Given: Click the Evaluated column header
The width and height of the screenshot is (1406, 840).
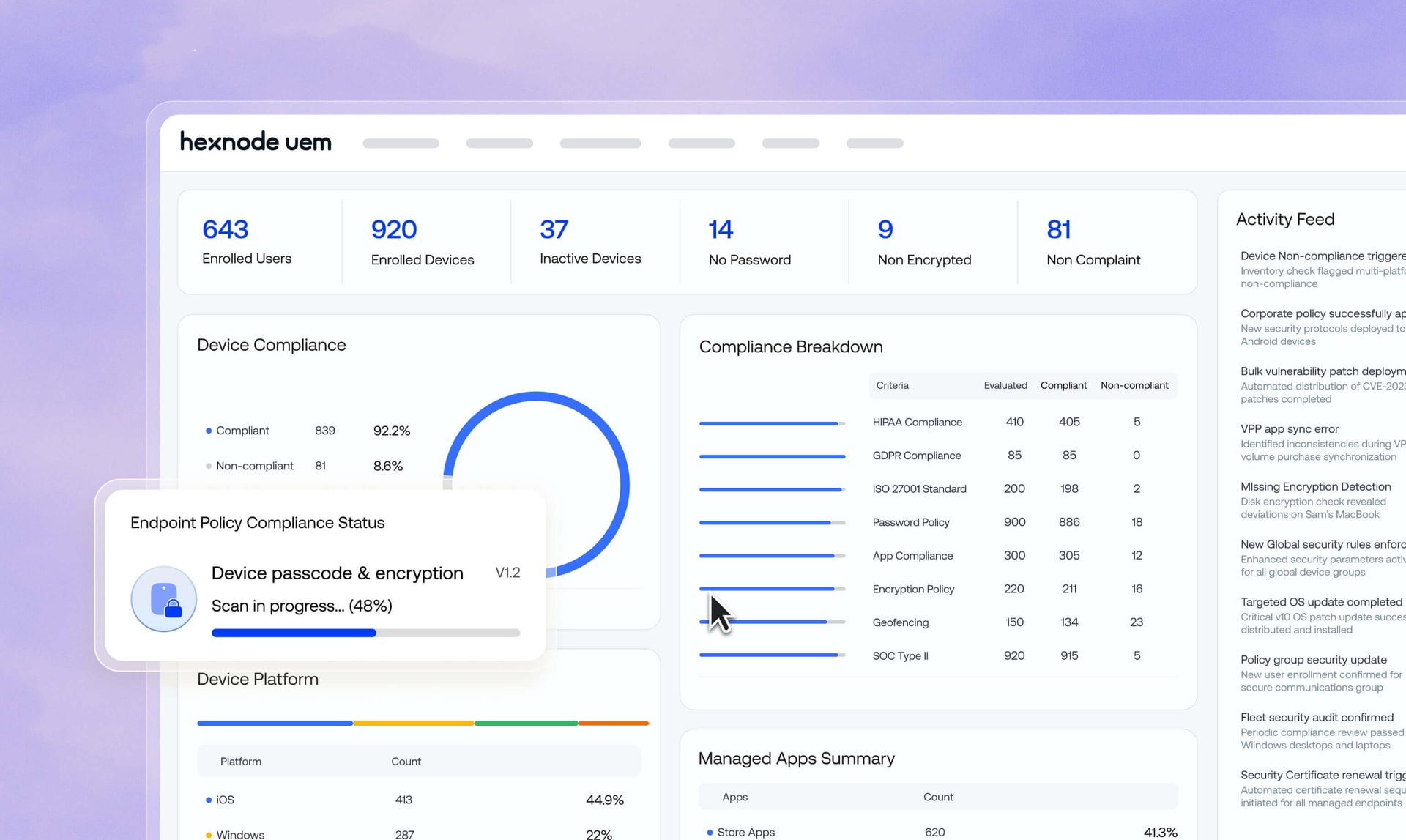Looking at the screenshot, I should tap(1005, 385).
